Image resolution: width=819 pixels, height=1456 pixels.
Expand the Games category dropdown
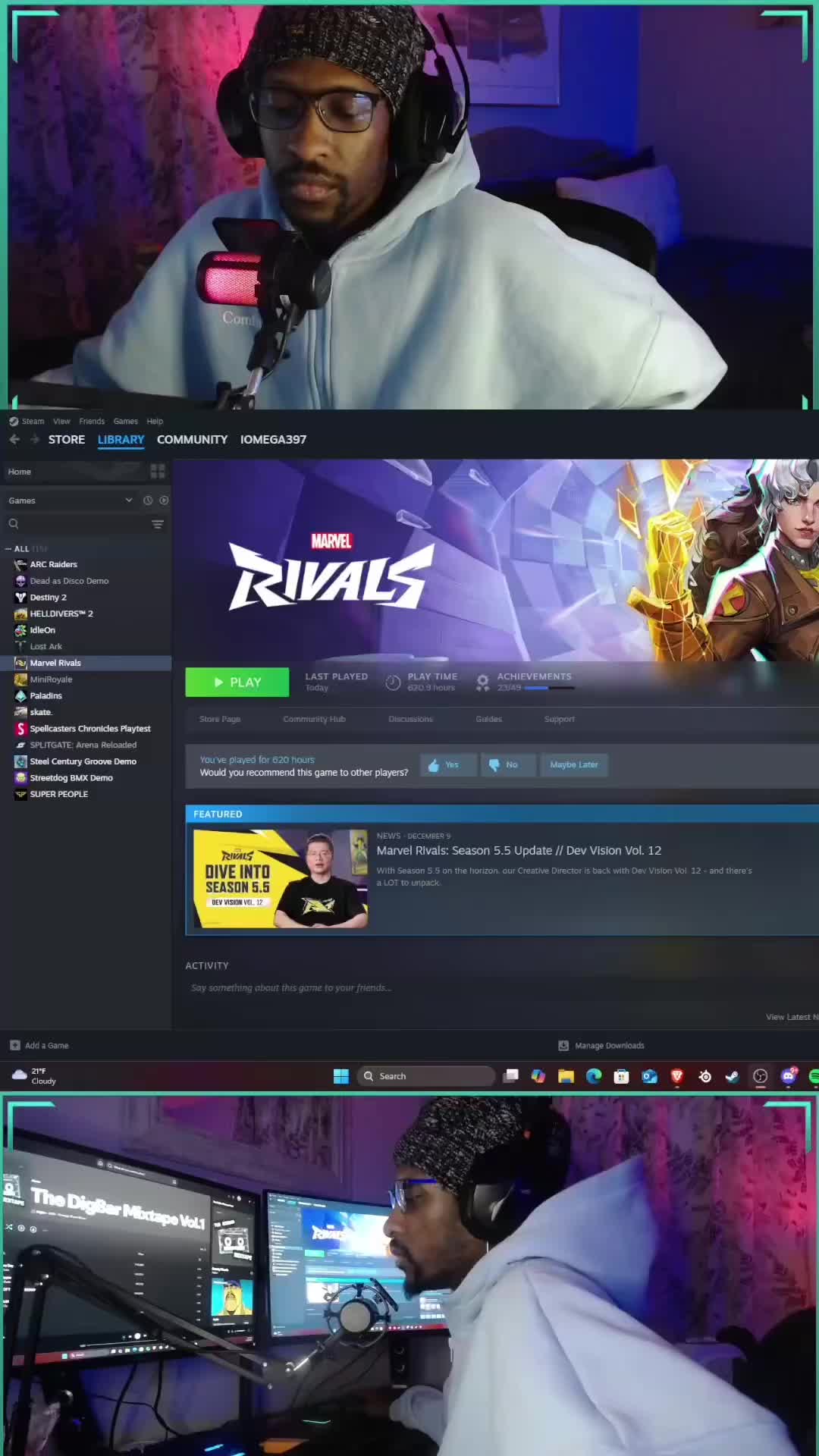point(129,500)
